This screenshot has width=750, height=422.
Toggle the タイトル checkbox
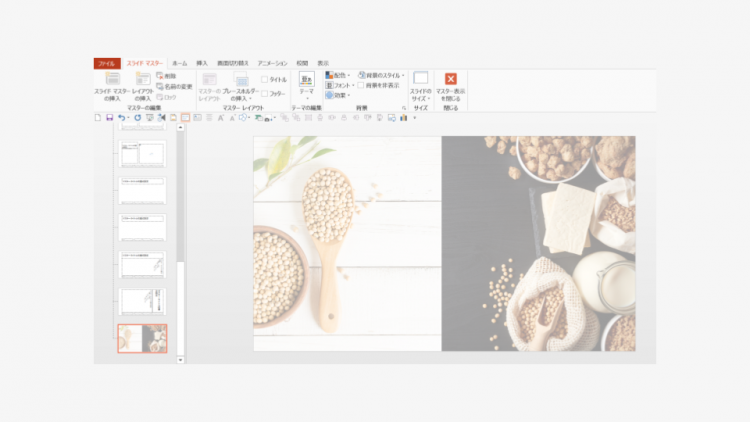point(264,79)
